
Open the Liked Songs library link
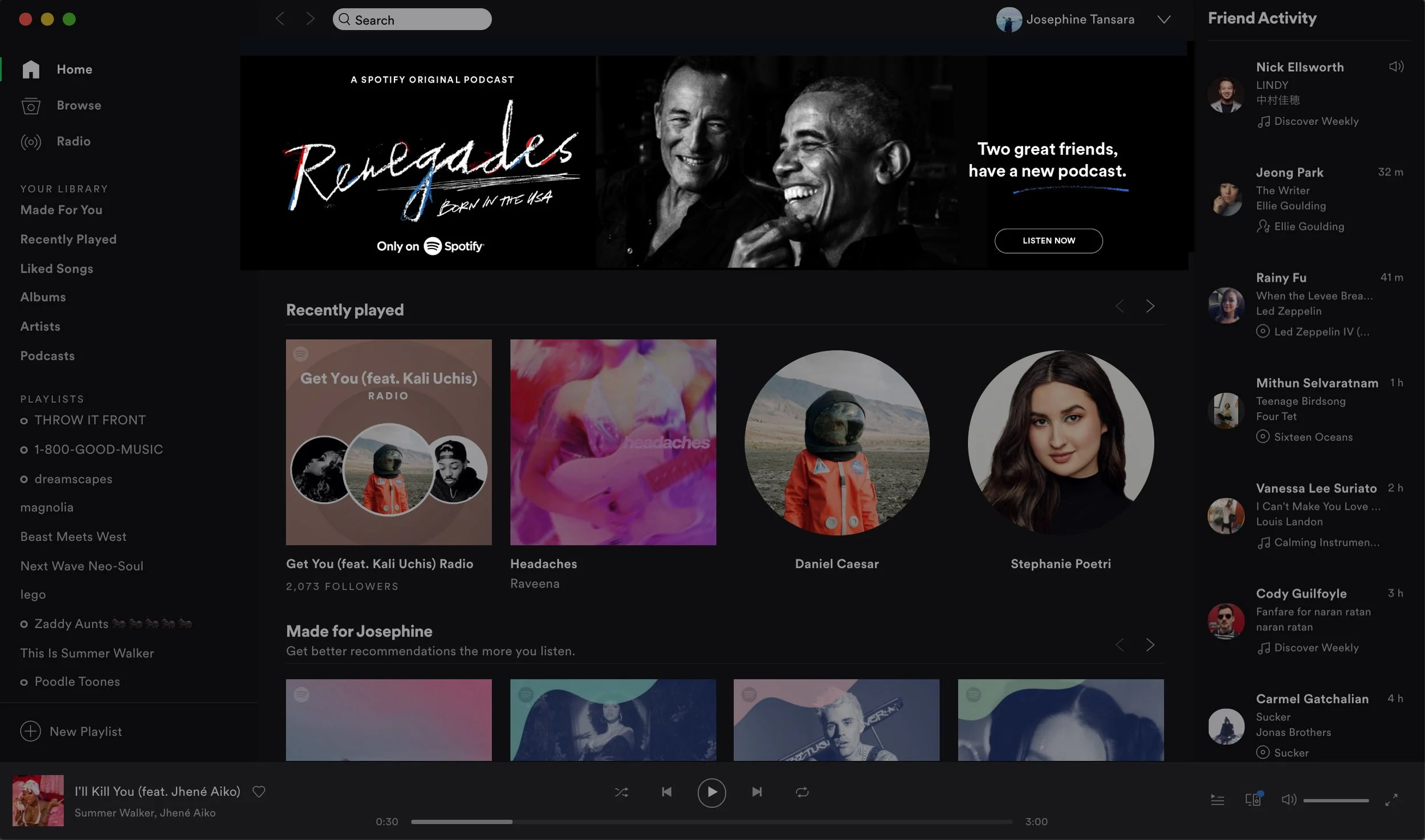(x=56, y=268)
